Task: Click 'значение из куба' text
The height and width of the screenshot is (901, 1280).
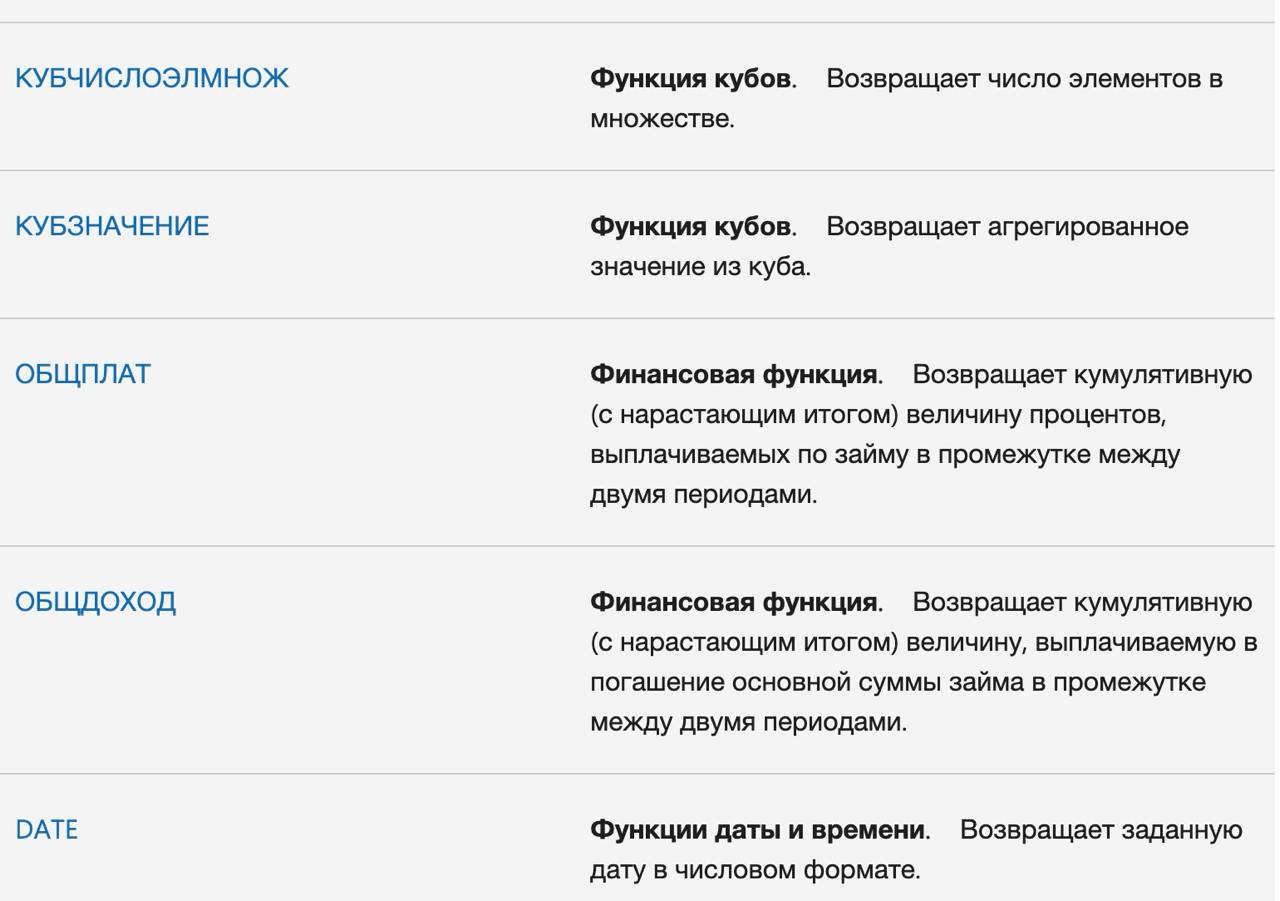Action: pos(698,266)
